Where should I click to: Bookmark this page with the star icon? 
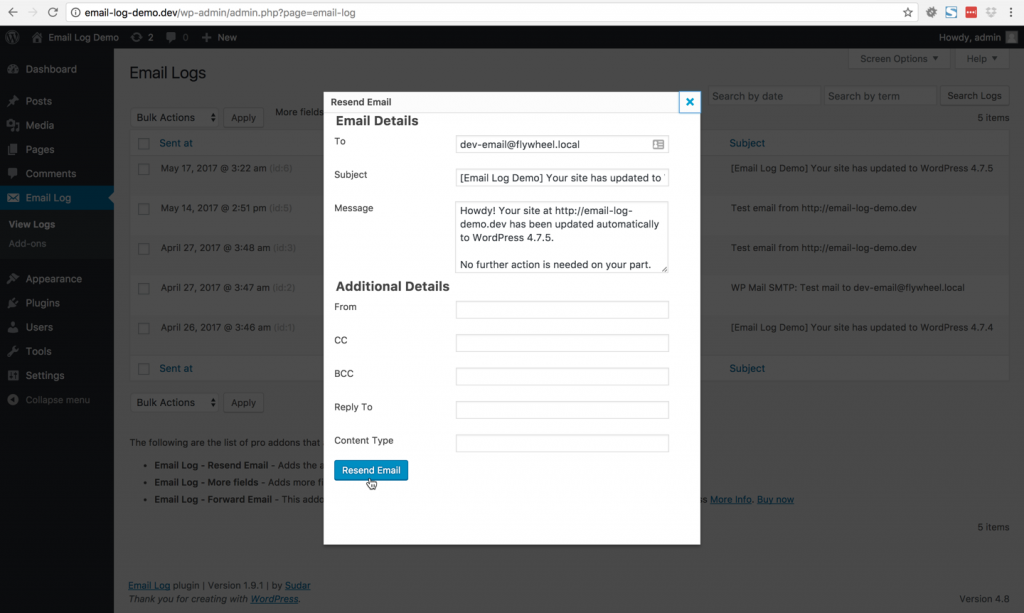908,12
